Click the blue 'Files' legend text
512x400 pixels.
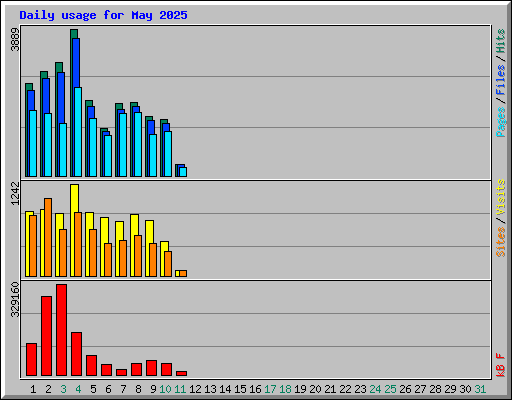(x=500, y=80)
